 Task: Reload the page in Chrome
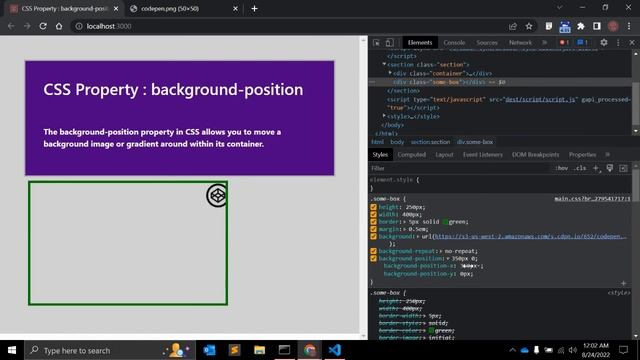tap(43, 26)
